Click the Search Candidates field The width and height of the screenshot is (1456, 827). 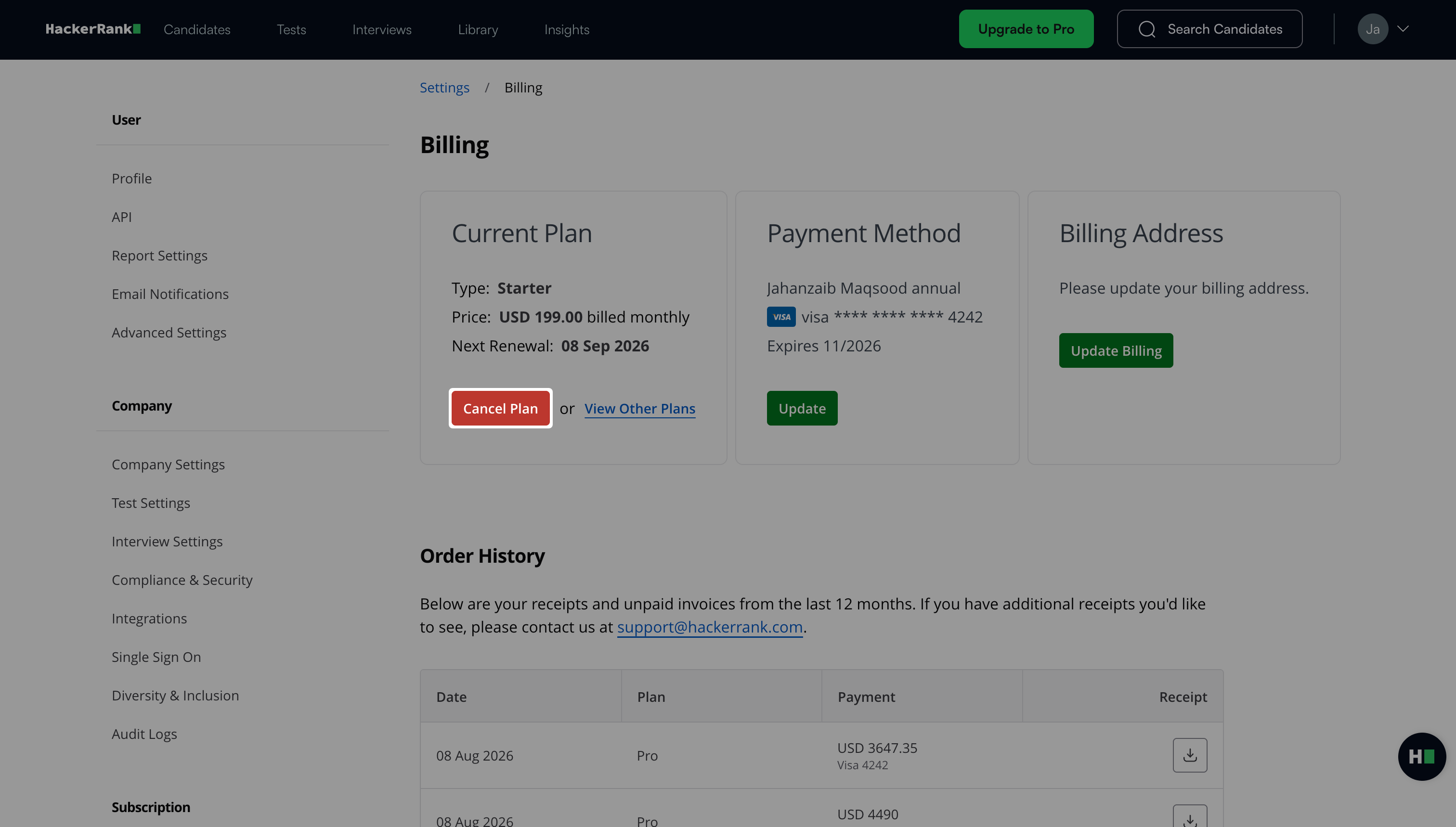1209,29
